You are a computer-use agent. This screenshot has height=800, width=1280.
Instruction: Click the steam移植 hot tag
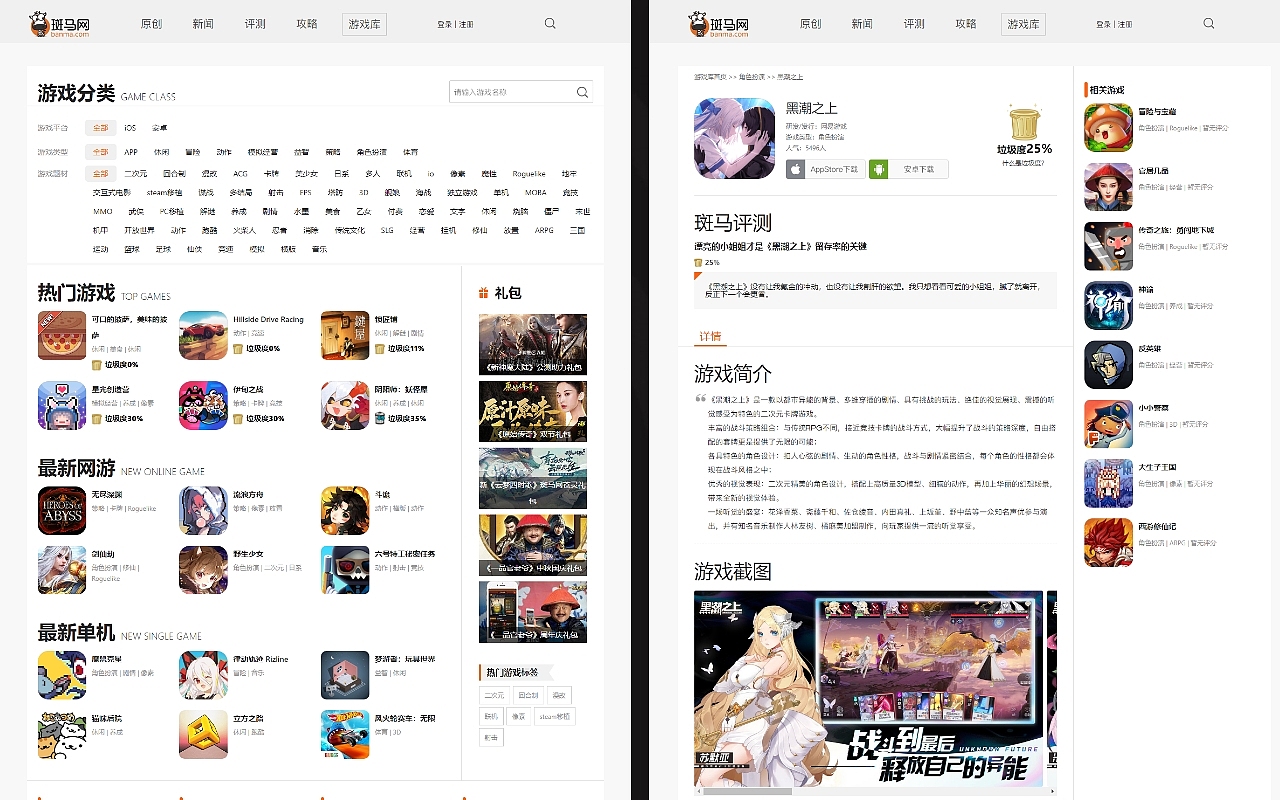point(555,716)
